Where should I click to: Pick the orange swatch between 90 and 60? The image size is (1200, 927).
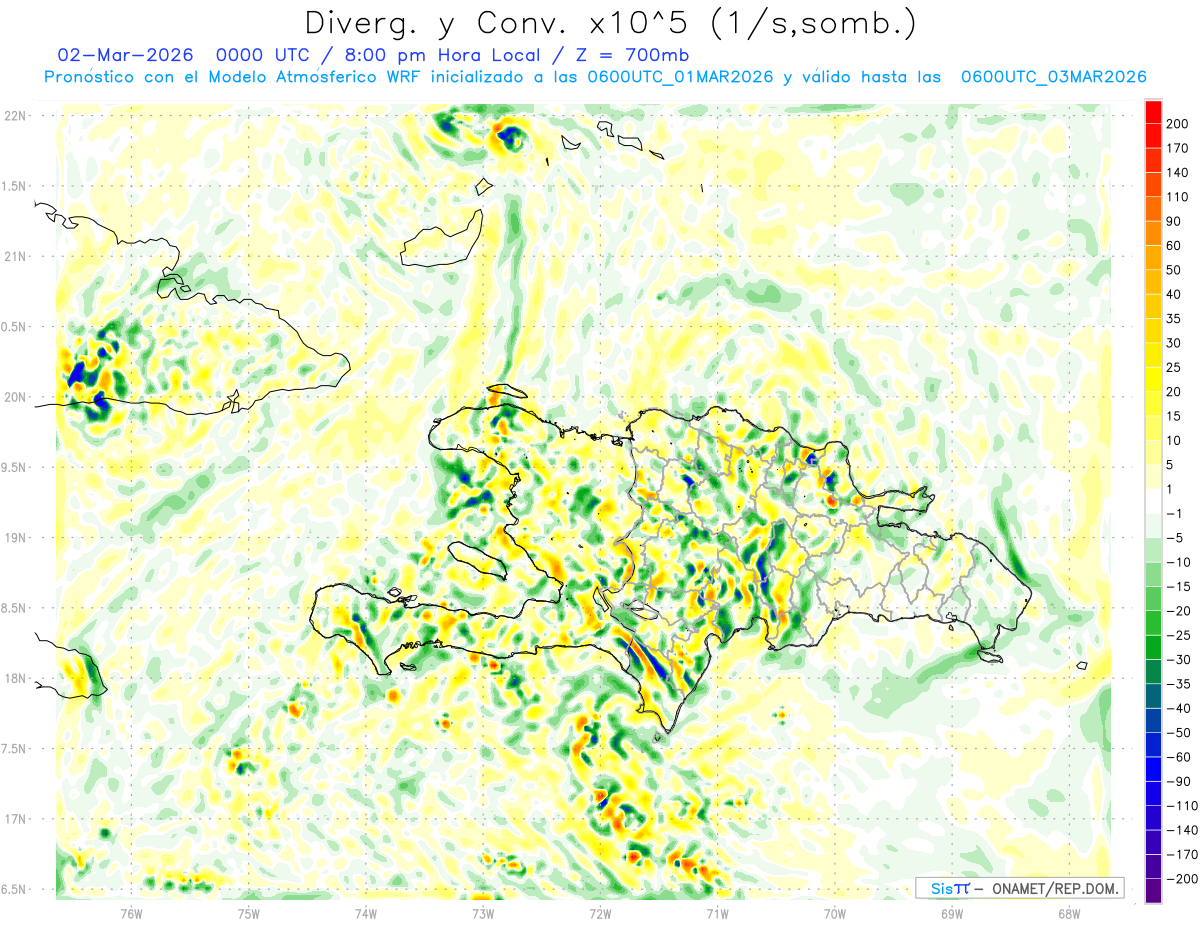coord(1153,233)
